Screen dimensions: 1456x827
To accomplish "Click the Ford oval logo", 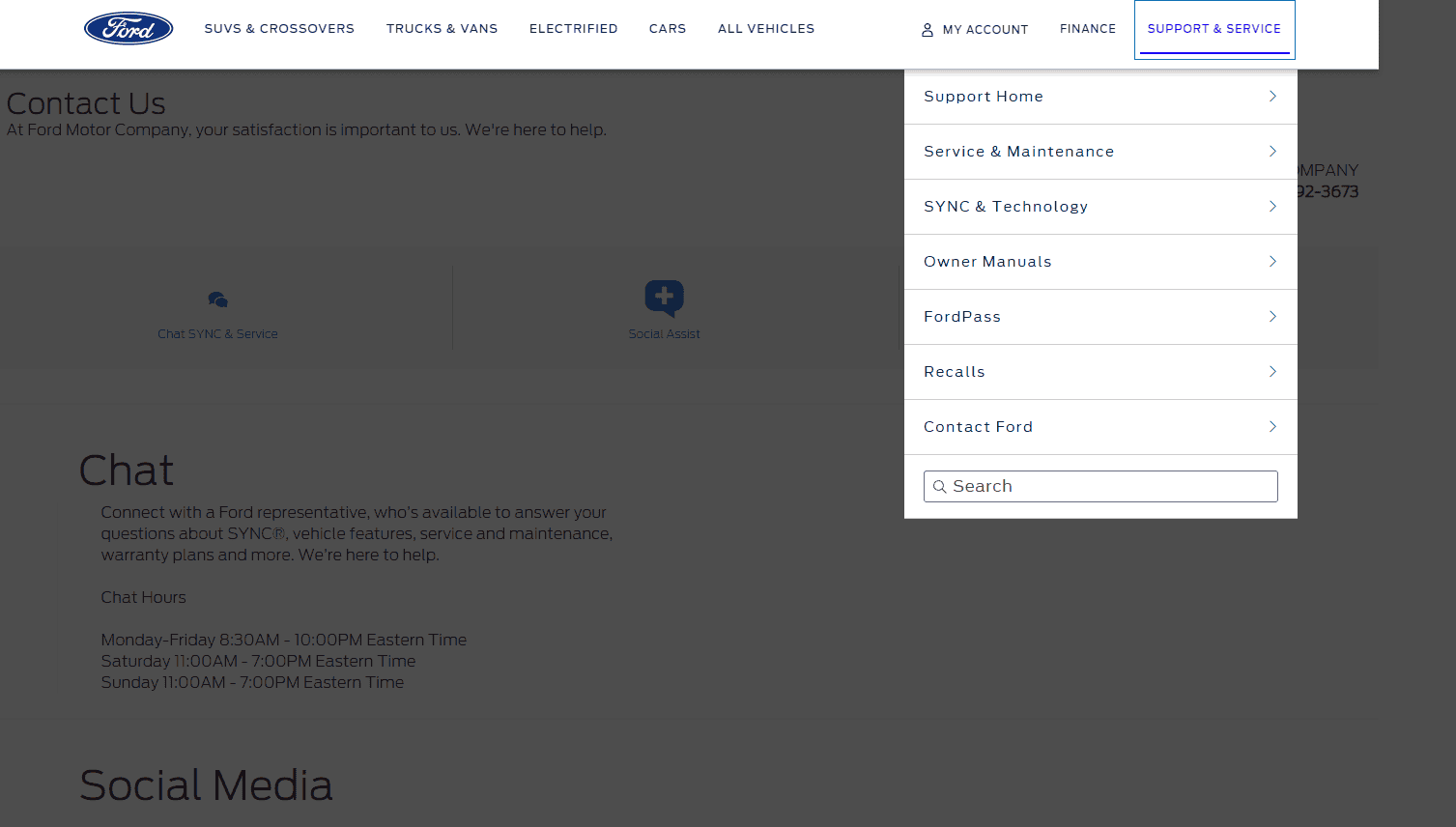I will [x=128, y=28].
